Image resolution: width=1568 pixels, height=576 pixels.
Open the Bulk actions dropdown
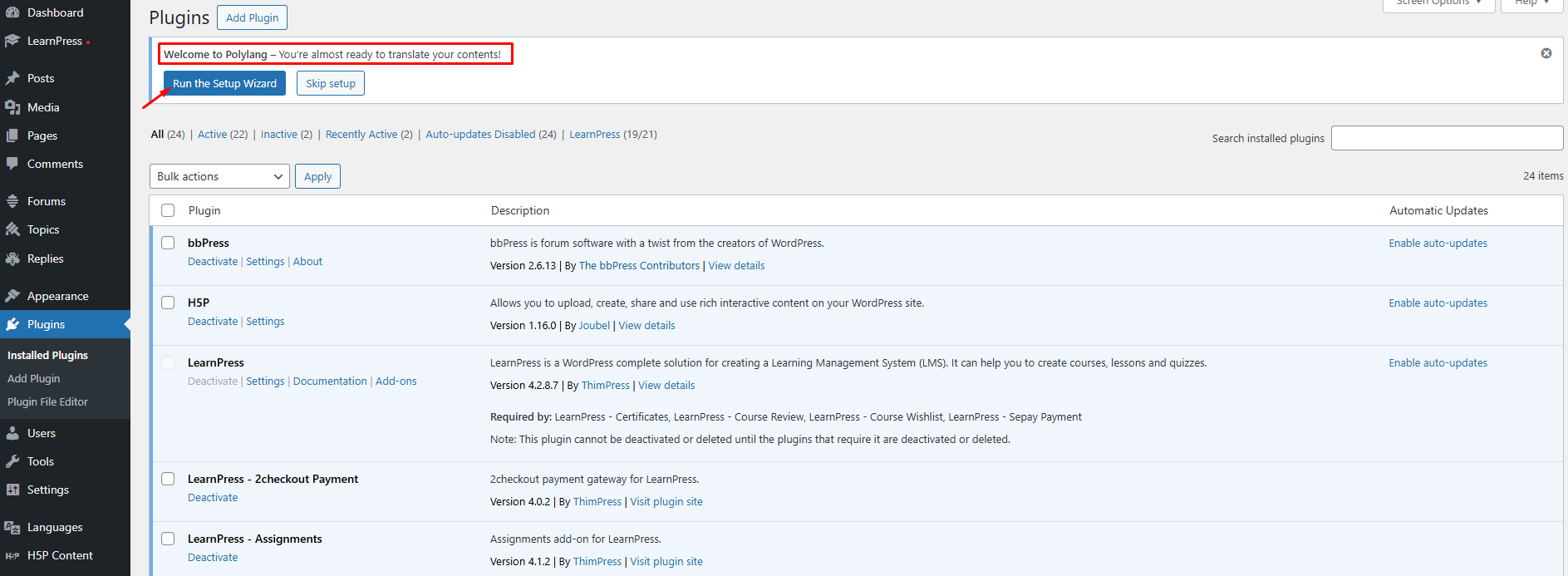219,176
